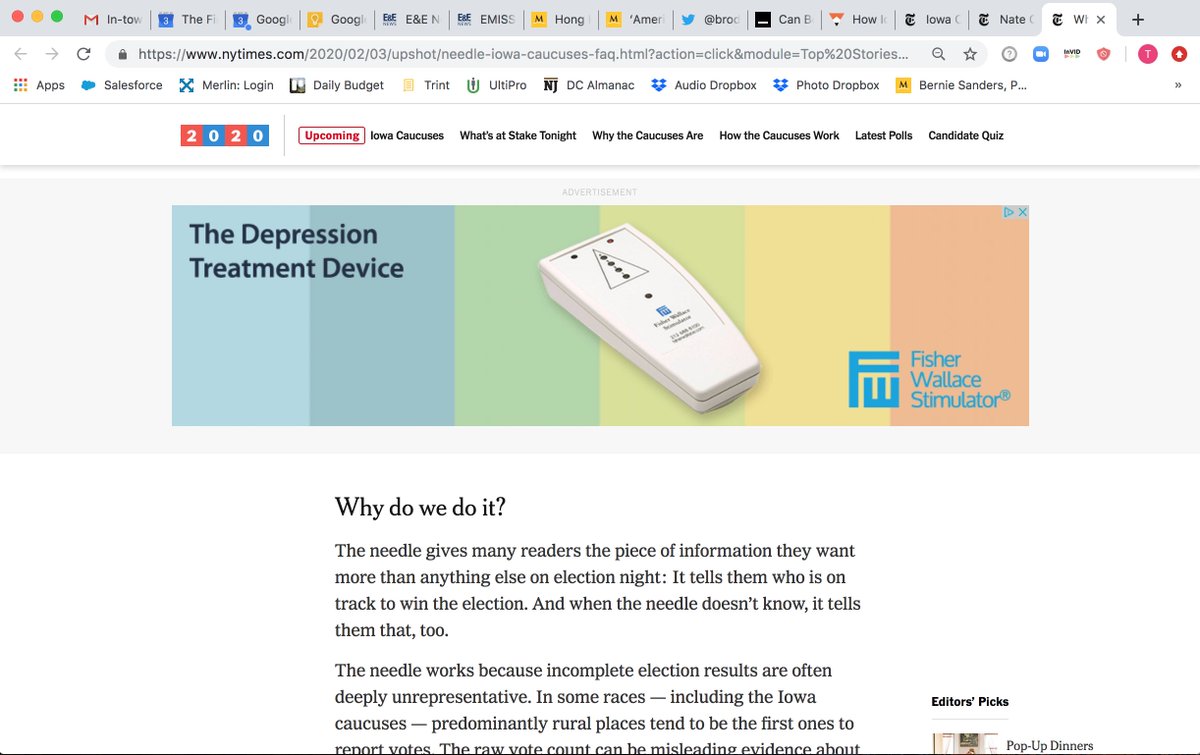Click the Editors' Picks heading
This screenshot has width=1200, height=755.
(x=970, y=702)
